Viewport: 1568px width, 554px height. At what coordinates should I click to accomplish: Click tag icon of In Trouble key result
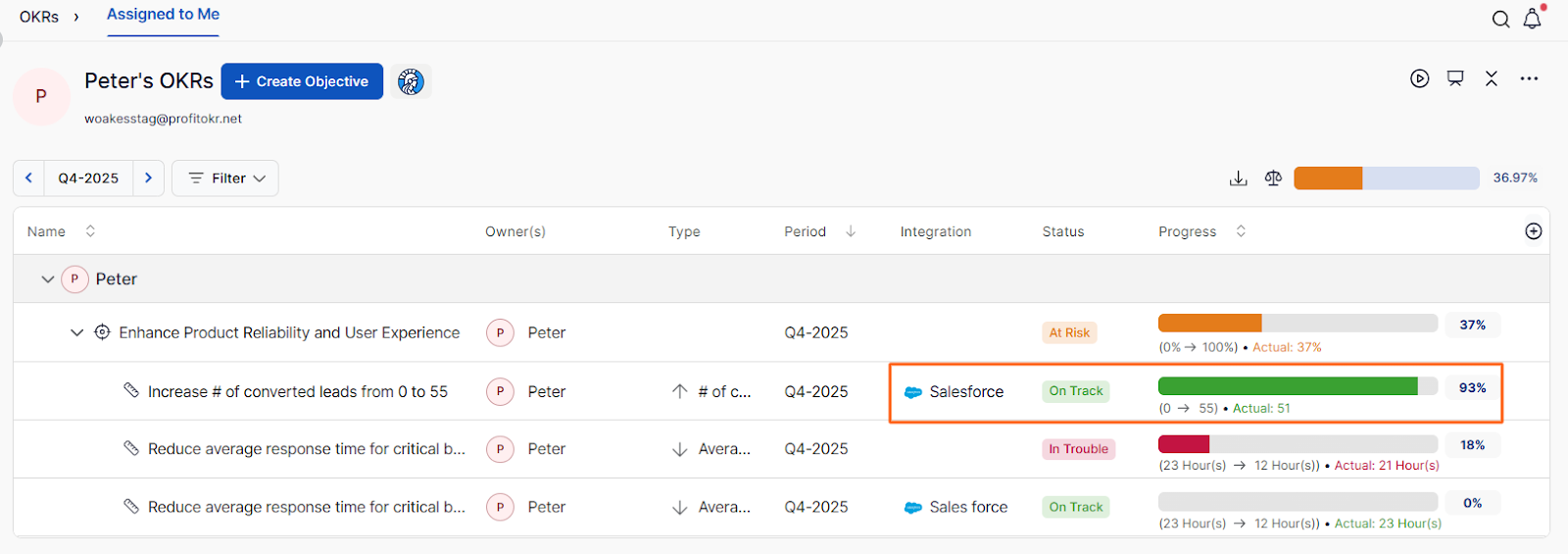pos(131,448)
